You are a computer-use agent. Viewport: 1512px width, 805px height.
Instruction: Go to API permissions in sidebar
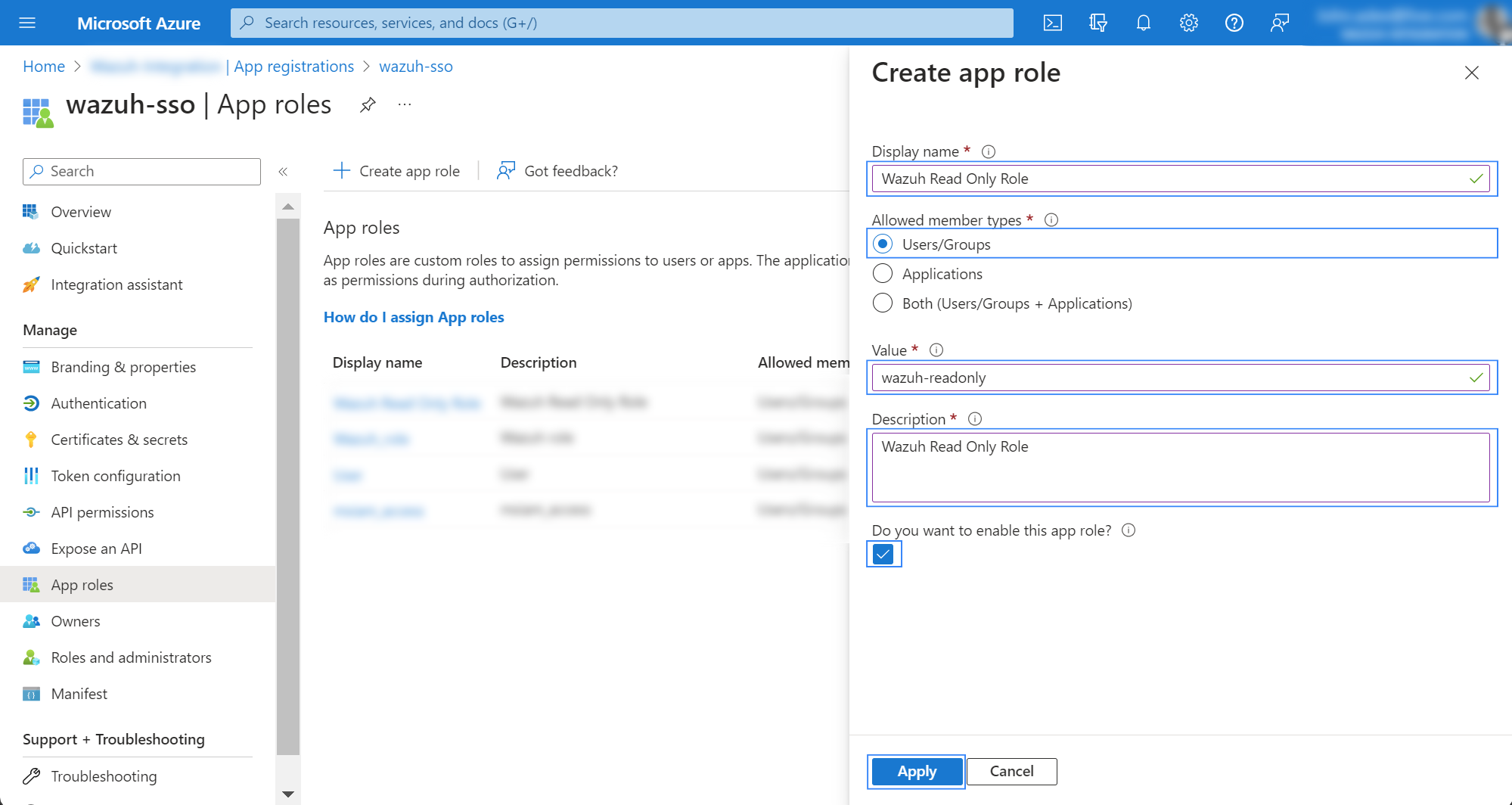pyautogui.click(x=102, y=512)
